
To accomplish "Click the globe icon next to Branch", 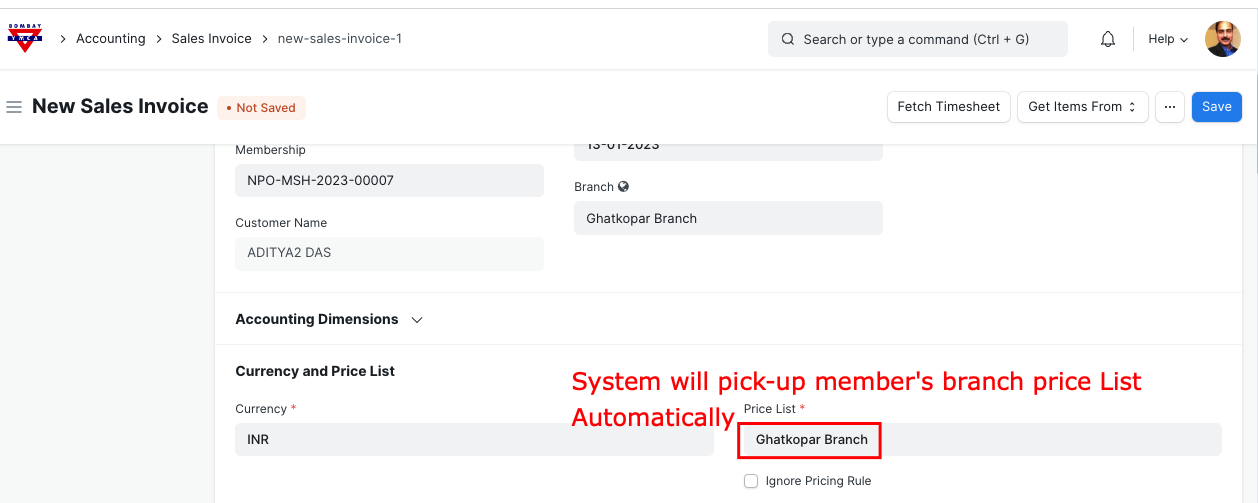I will point(624,187).
